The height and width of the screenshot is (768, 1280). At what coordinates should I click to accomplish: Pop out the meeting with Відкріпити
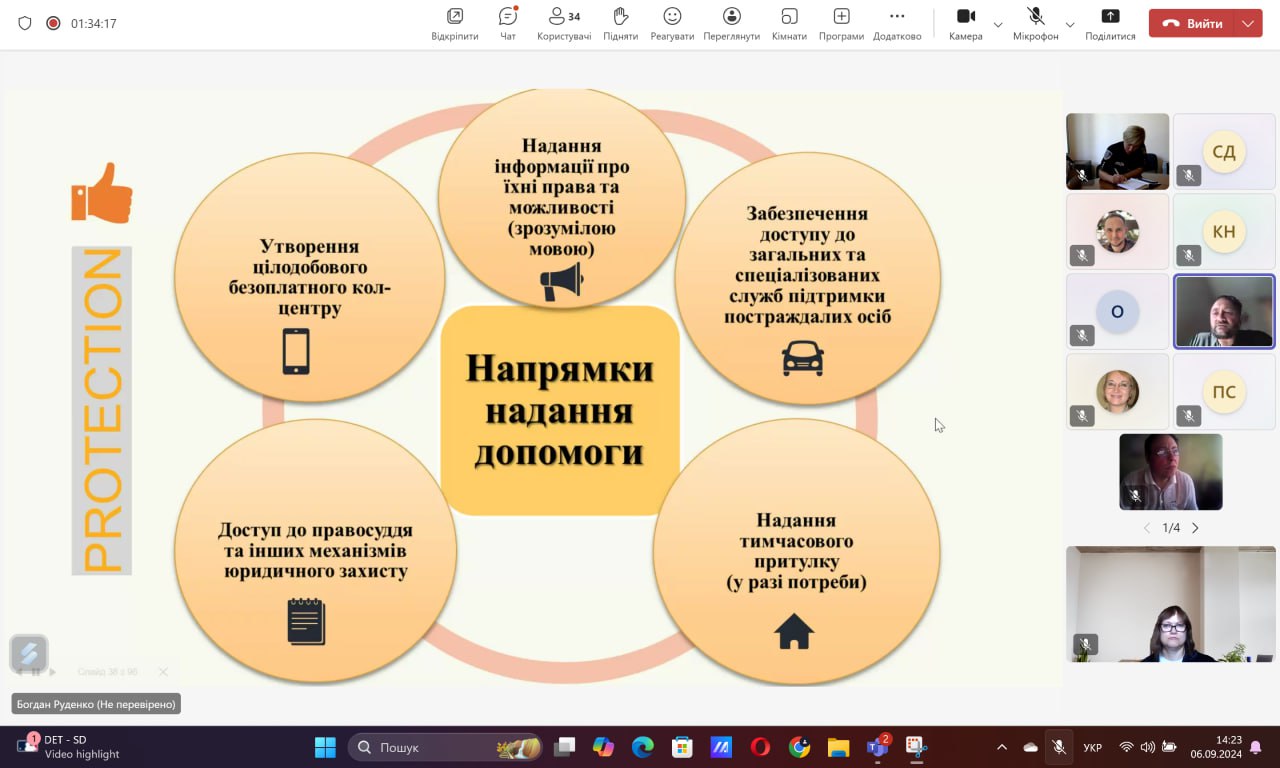(x=455, y=24)
